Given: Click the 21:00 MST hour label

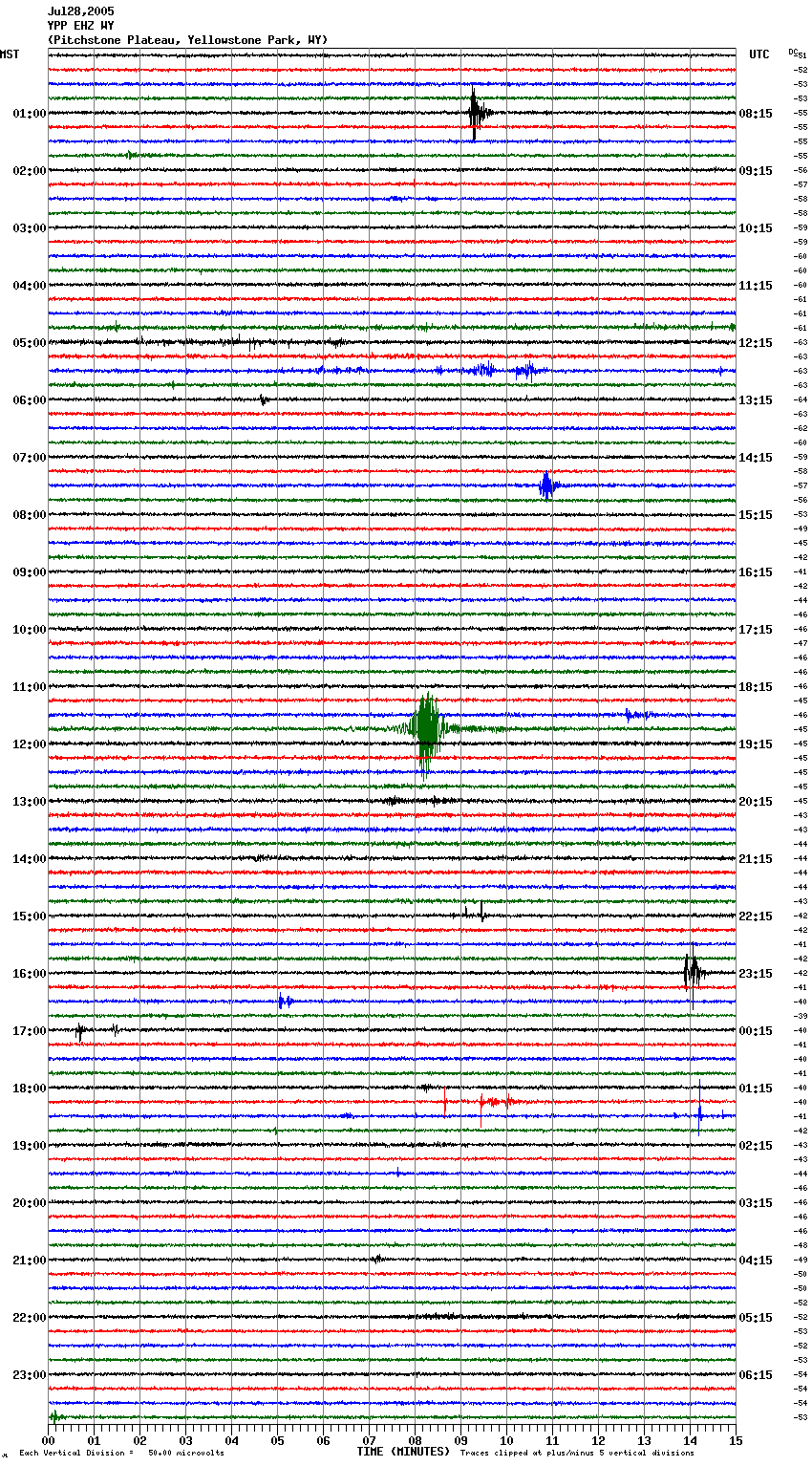Looking at the screenshot, I should (x=30, y=1261).
